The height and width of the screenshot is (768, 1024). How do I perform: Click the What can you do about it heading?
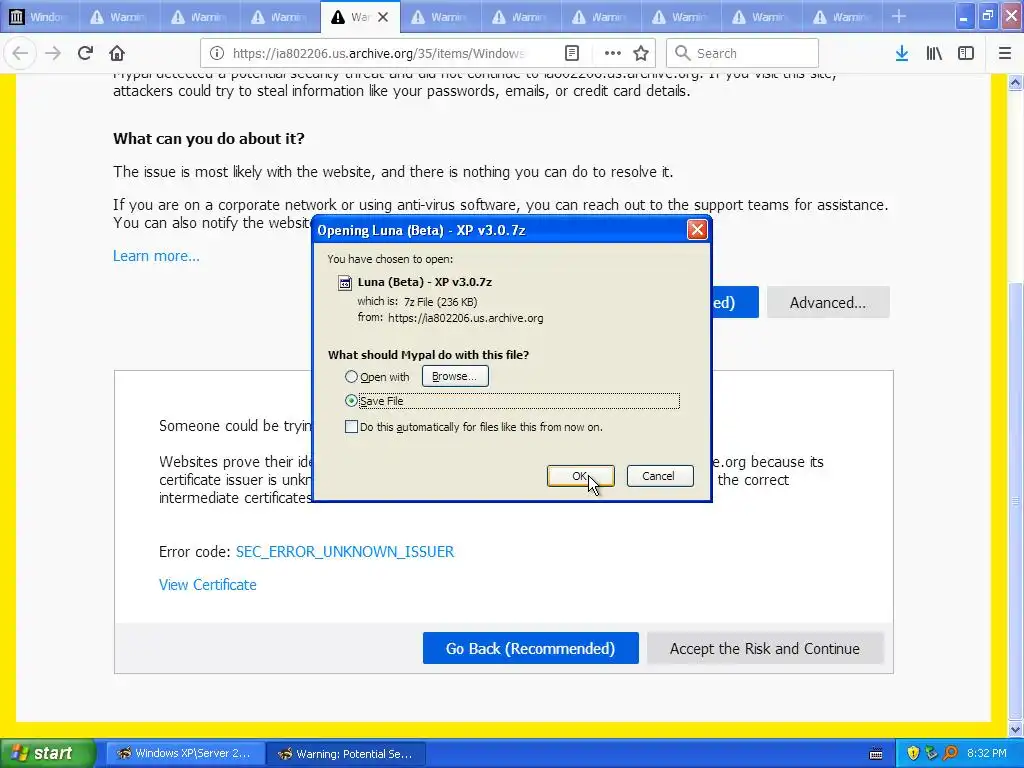[x=209, y=139]
